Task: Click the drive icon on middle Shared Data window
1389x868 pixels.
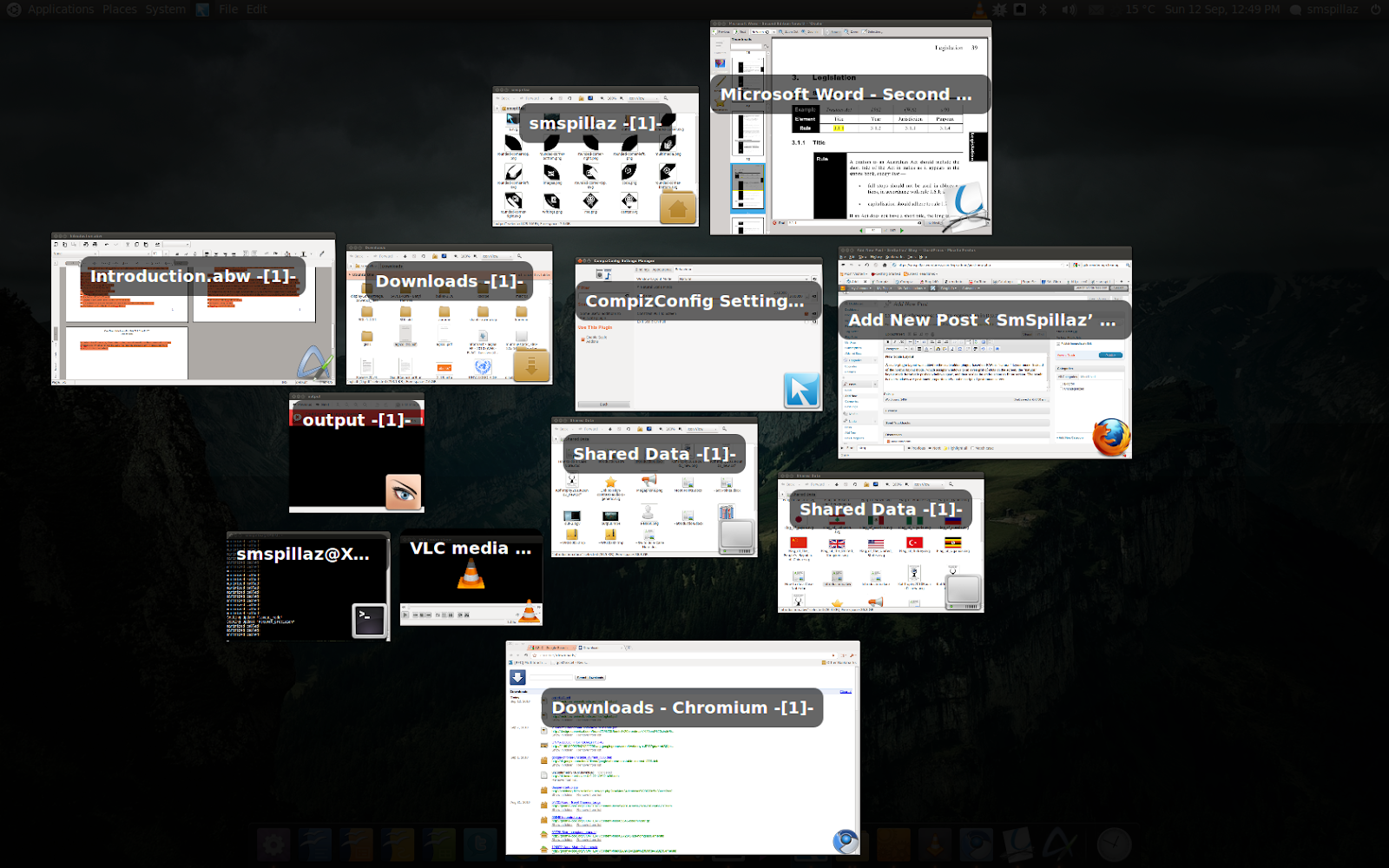Action: click(x=737, y=536)
